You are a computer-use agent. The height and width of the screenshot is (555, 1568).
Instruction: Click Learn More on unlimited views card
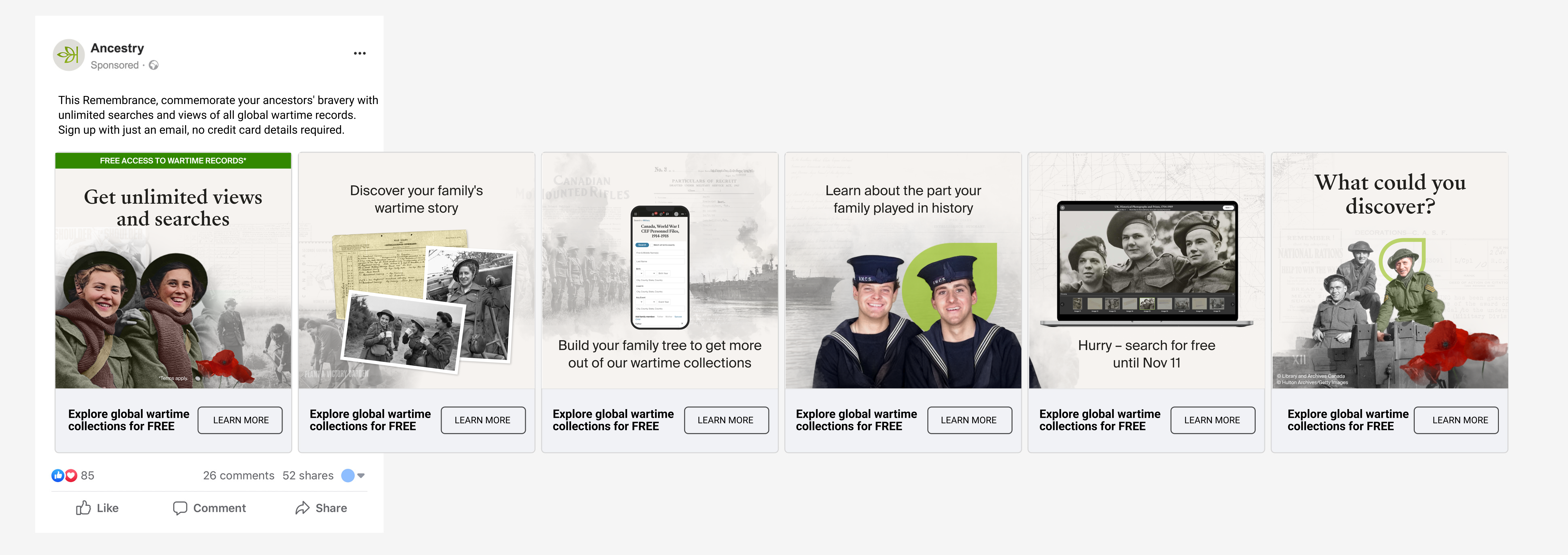(x=240, y=420)
